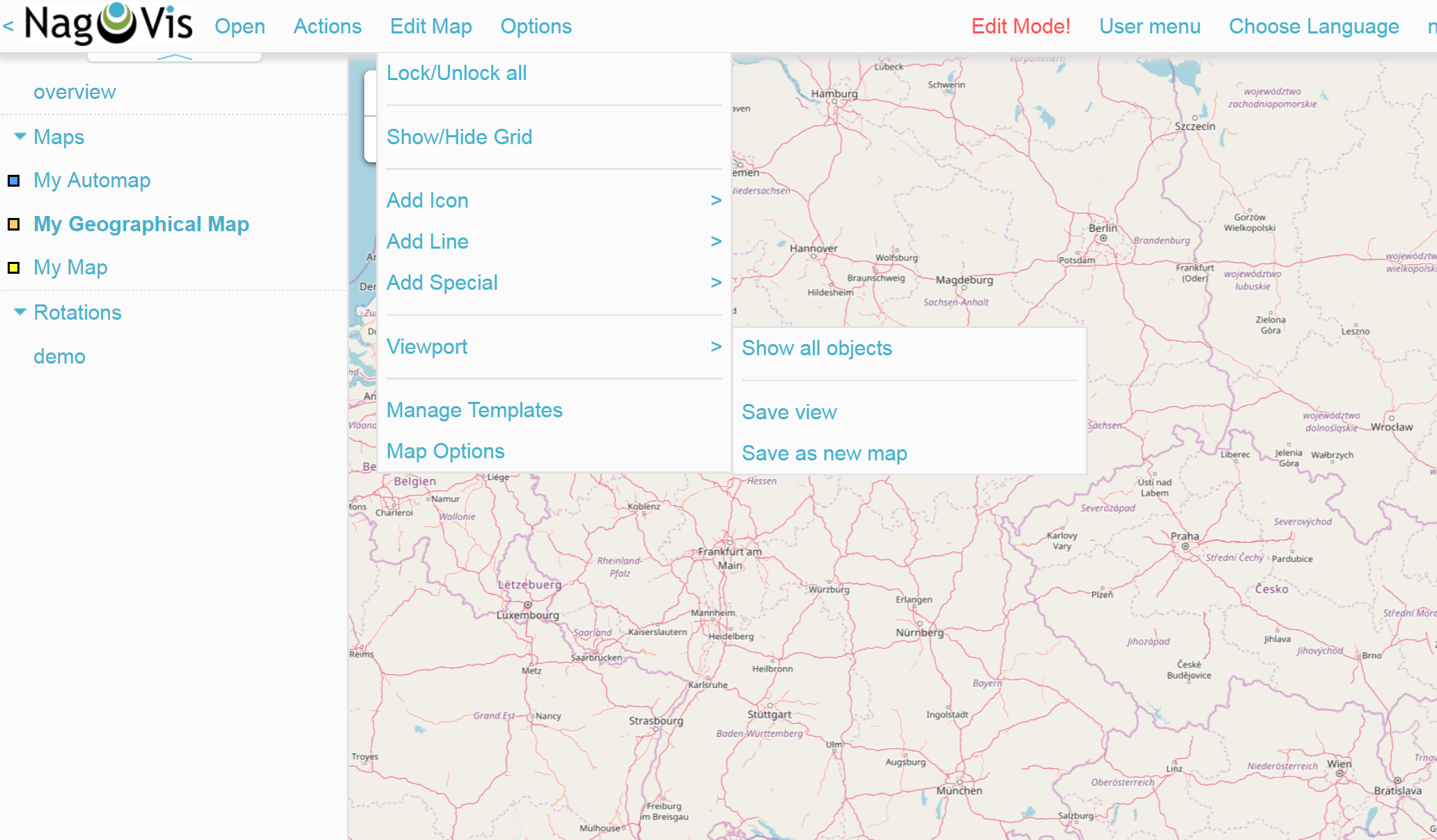Click Berlin on the map
This screenshot has width=1437, height=840.
pos(1103,228)
